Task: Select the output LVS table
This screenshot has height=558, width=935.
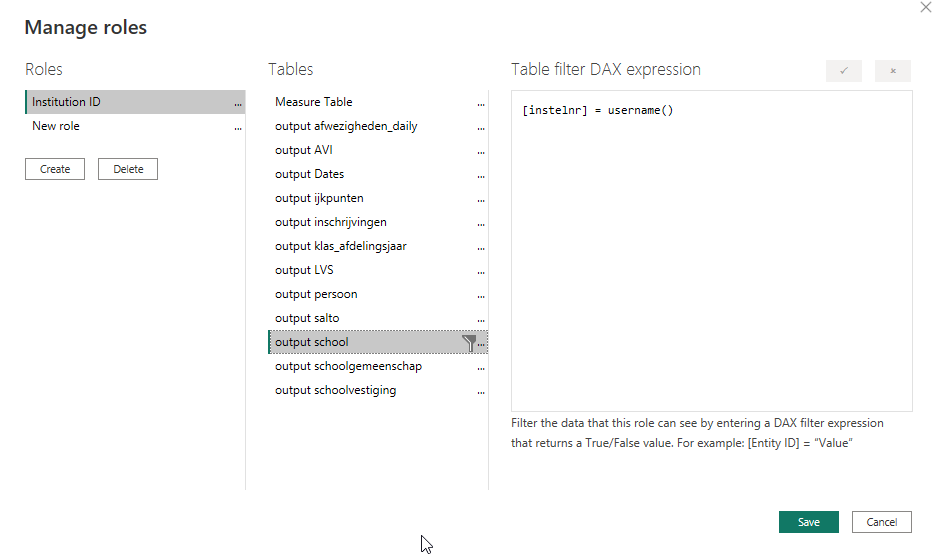Action: click(378, 270)
